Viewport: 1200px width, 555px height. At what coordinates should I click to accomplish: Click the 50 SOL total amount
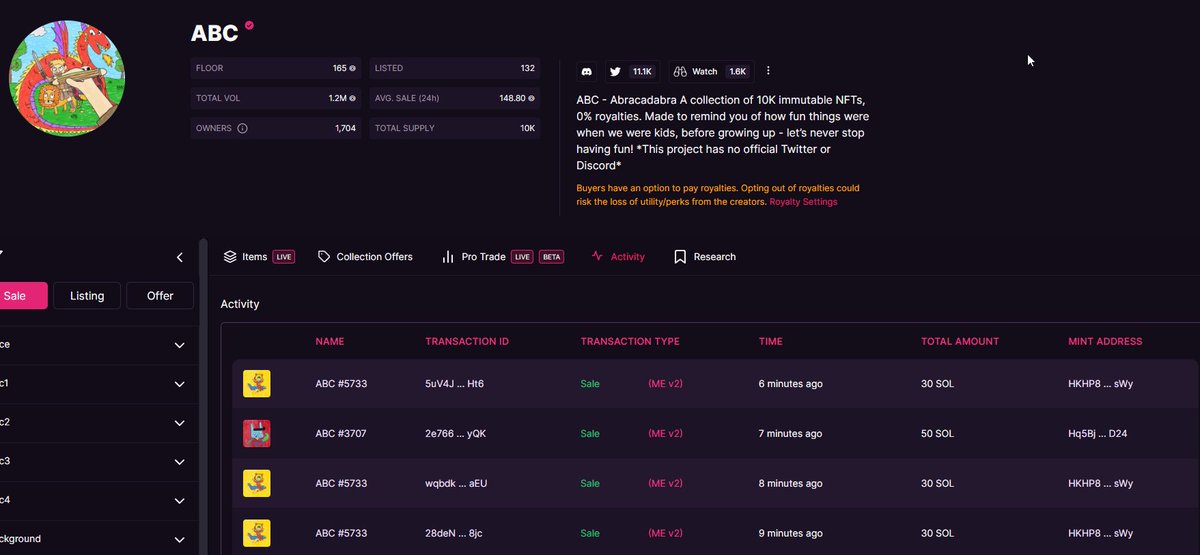940,434
